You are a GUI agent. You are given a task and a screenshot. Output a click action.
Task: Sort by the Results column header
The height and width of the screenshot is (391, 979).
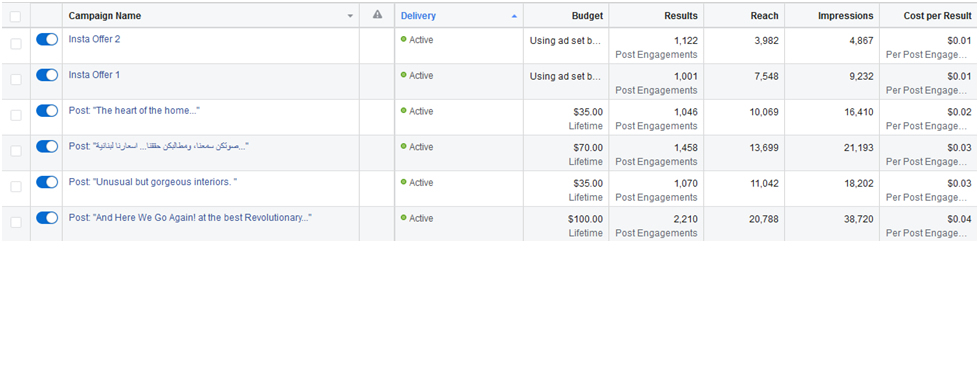(x=681, y=16)
